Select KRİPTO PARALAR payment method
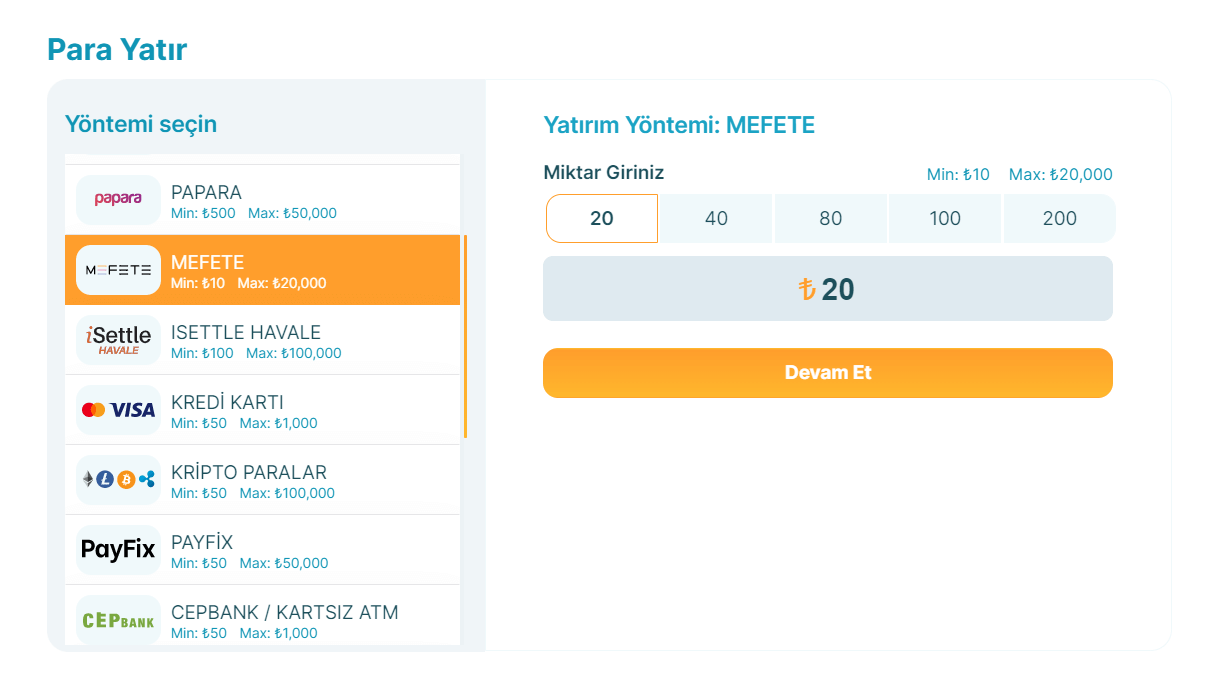The height and width of the screenshot is (687, 1216). coord(249,472)
